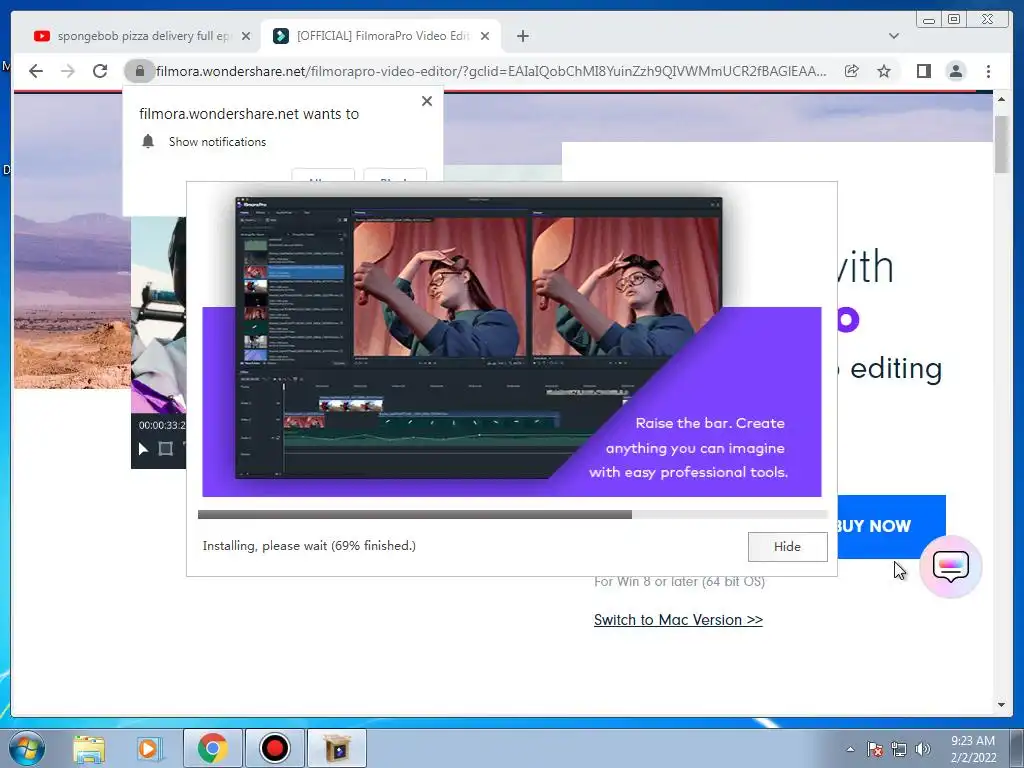
Task: Share this page icon in address bar
Action: click(x=851, y=71)
